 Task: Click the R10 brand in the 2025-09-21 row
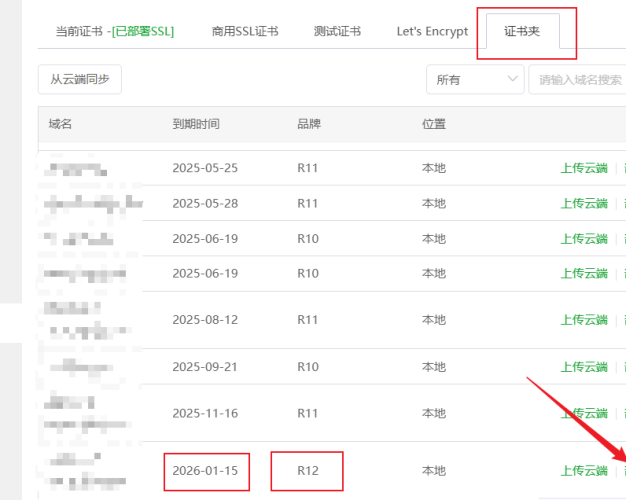[308, 367]
